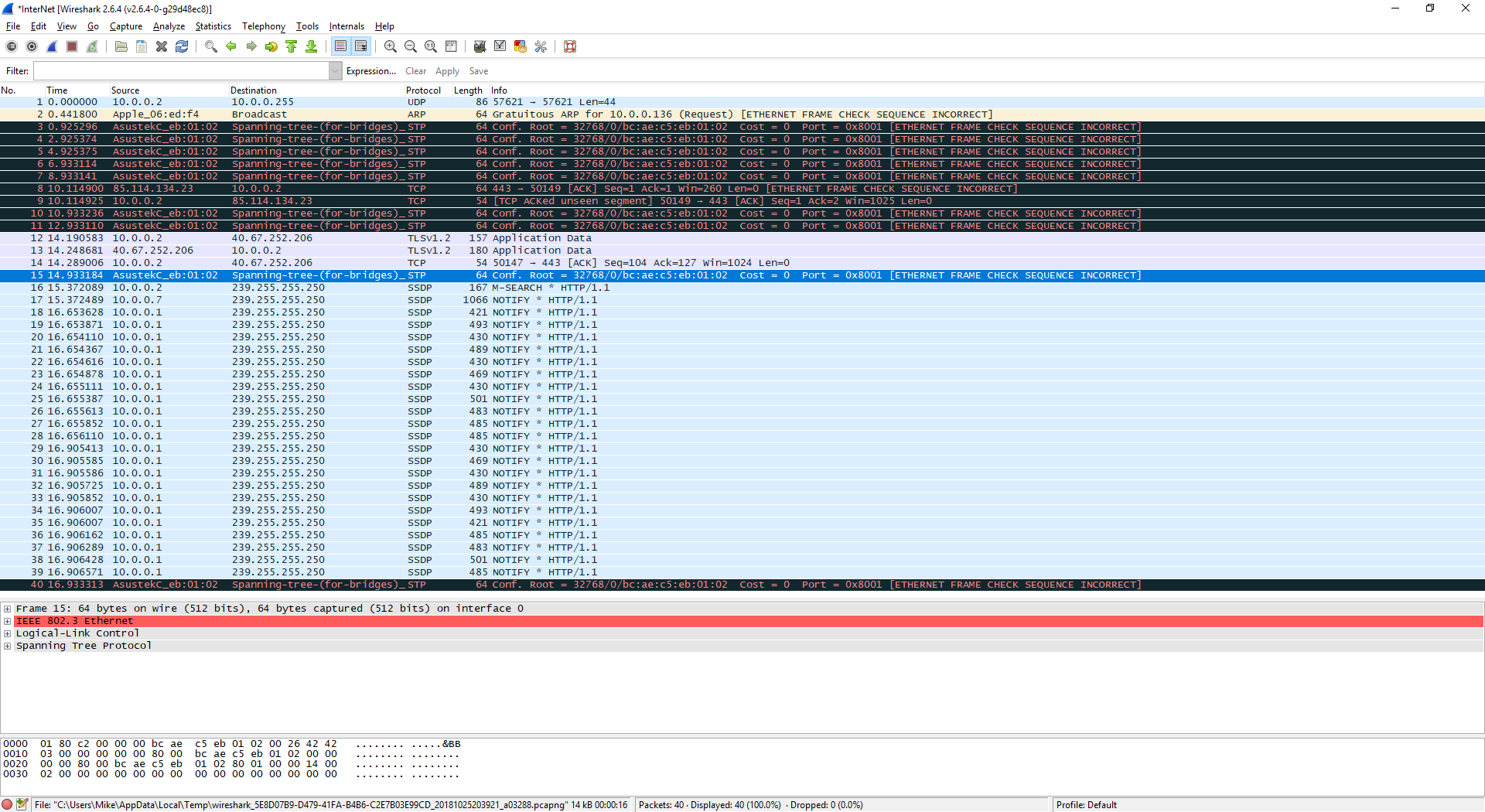Expand the Frame 15 tree node
The height and width of the screenshot is (812, 1485).
[8, 609]
